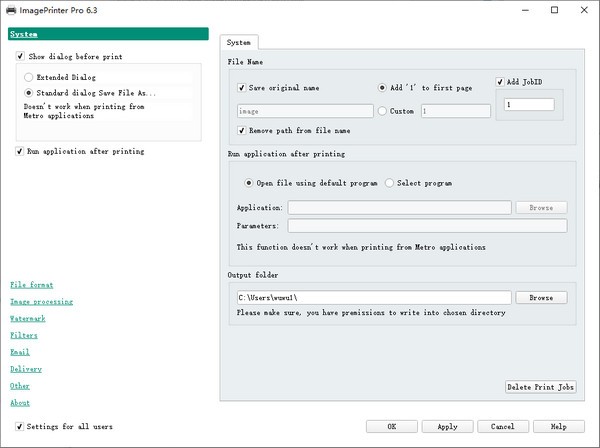Toggle Remove path from file name
Image resolution: width=600 pixels, height=448 pixels.
tap(241, 130)
